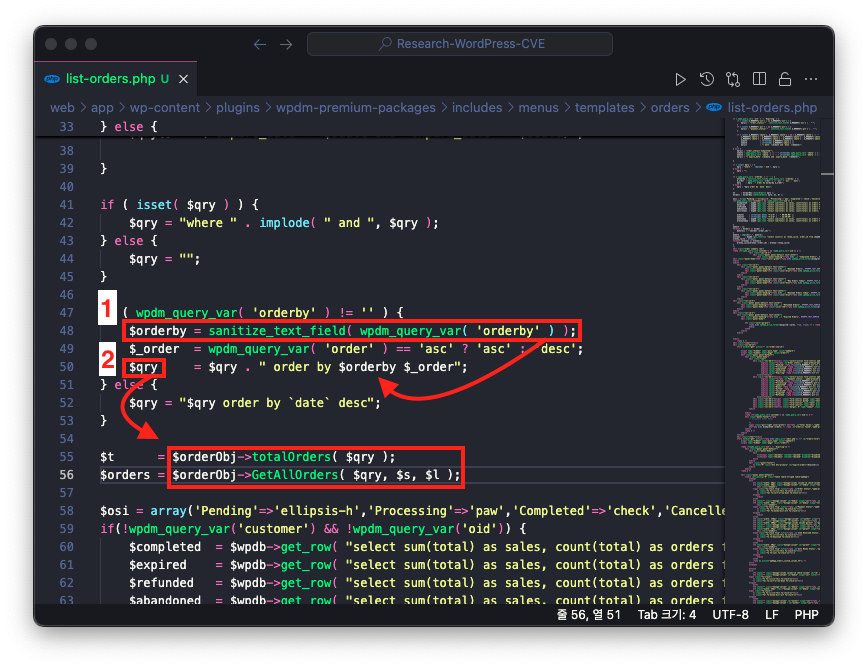
Task: Open the 'includes' breadcrumb
Action: point(477,107)
